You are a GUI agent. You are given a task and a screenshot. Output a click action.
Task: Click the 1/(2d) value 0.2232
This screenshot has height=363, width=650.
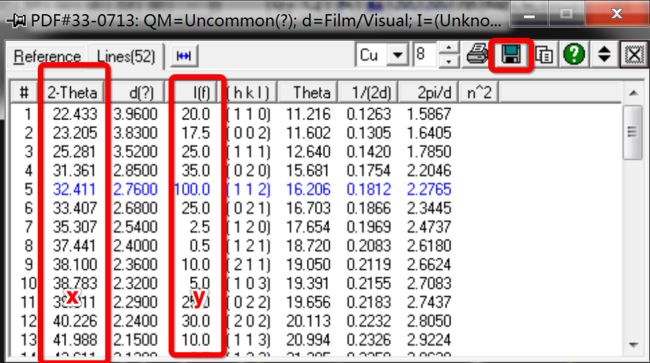[x=369, y=321]
